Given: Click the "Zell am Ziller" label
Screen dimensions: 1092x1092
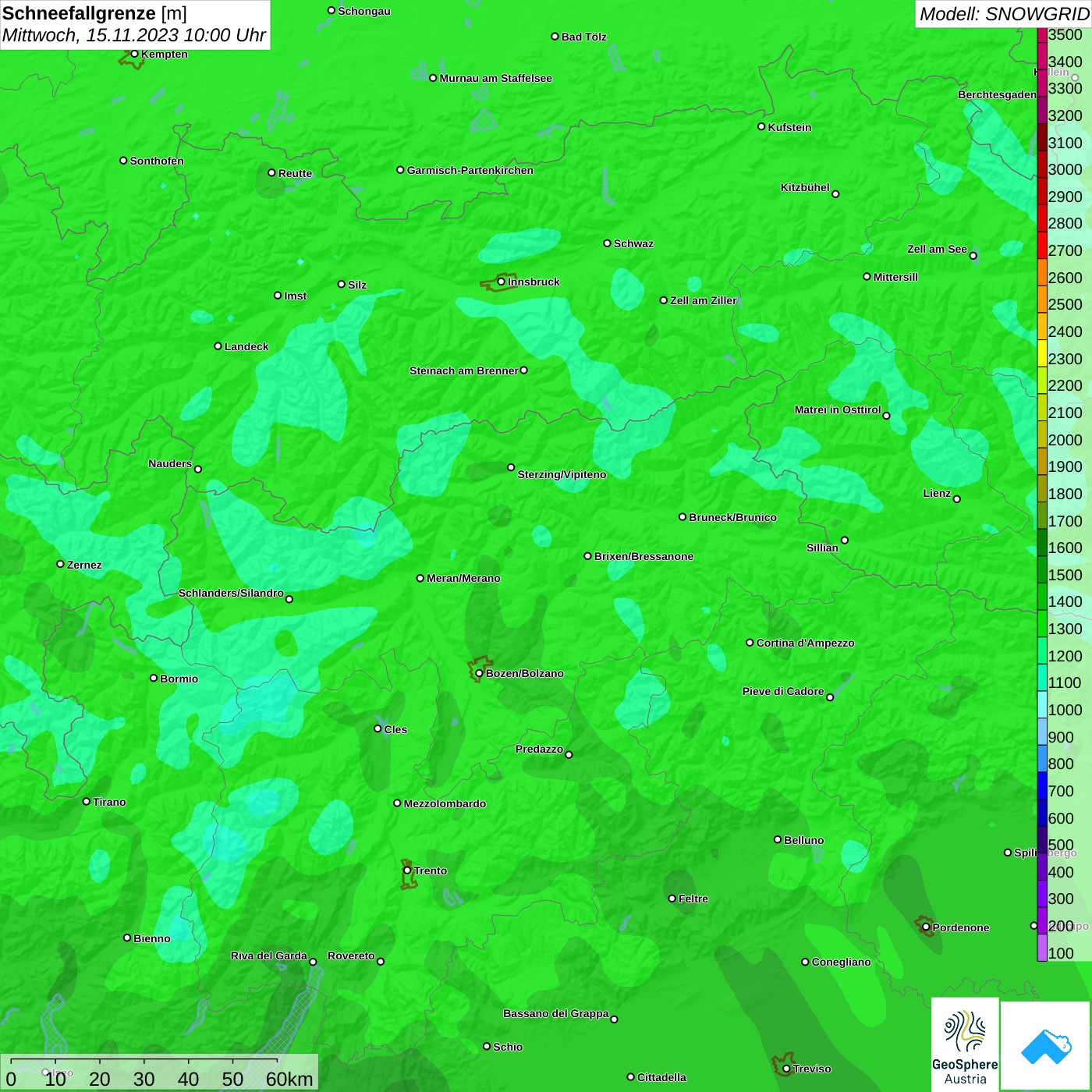Looking at the screenshot, I should (x=703, y=300).
